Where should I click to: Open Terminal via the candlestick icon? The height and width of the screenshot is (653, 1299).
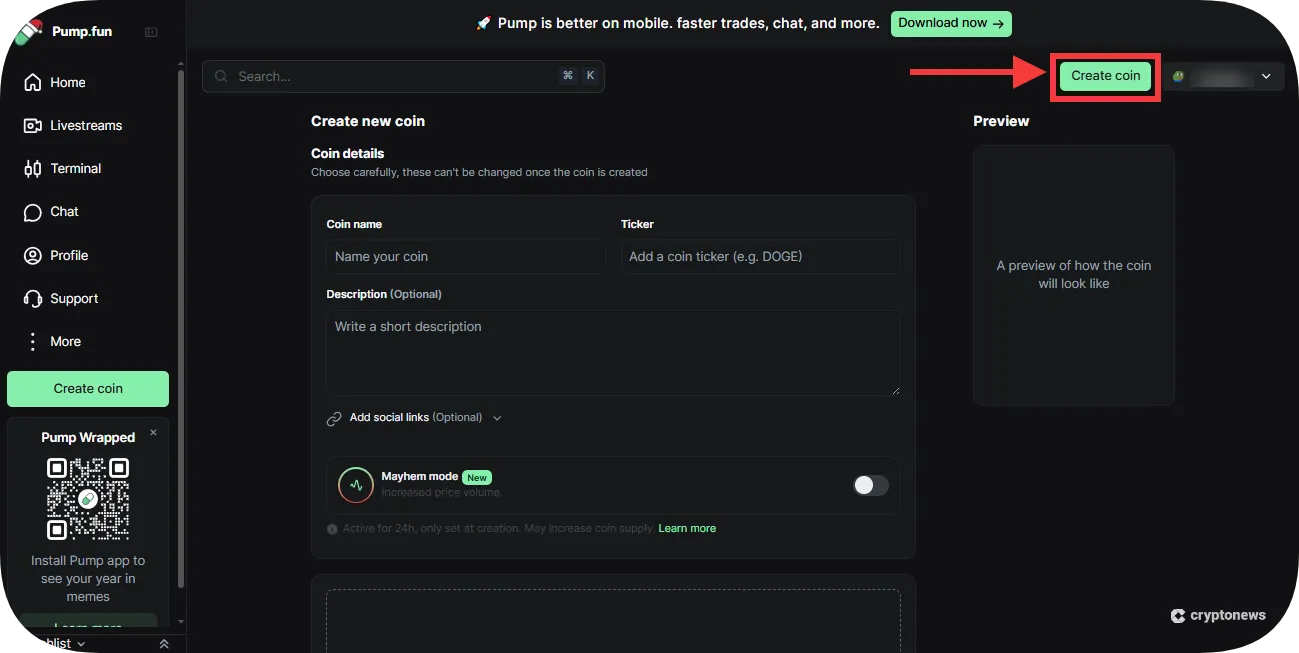click(33, 168)
